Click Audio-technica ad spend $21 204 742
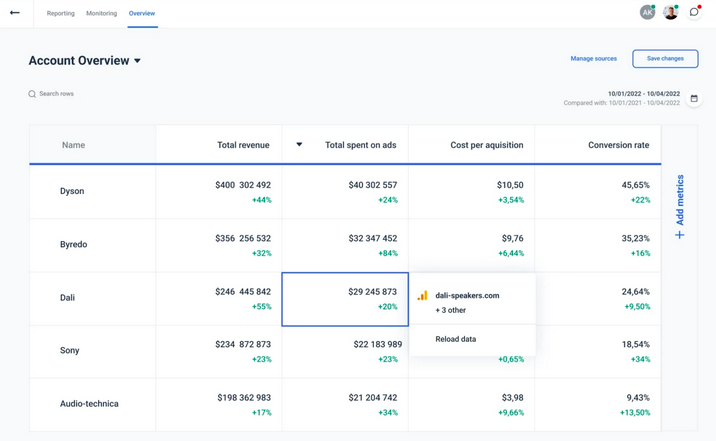 point(373,398)
